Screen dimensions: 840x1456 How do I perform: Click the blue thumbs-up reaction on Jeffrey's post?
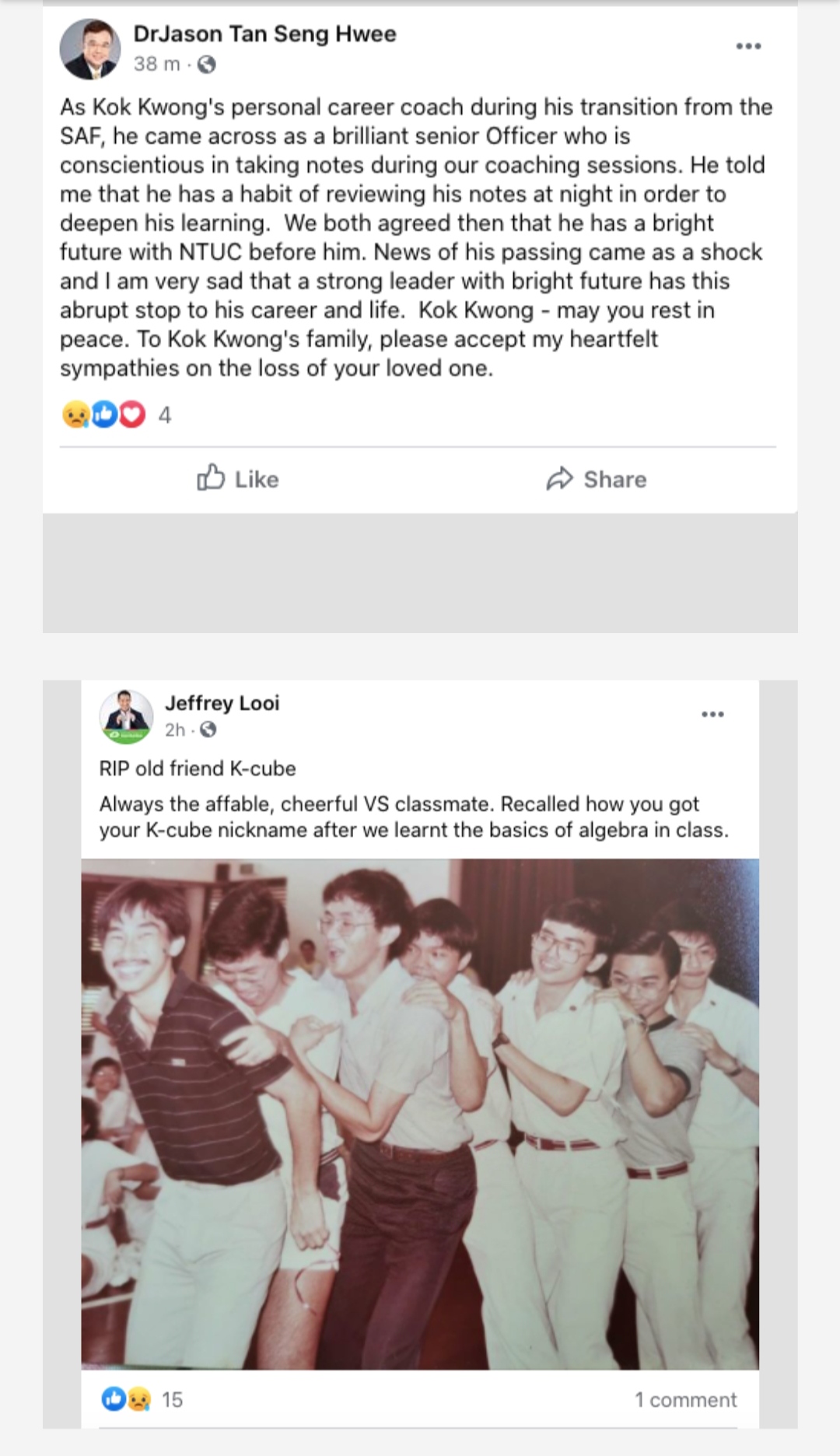[113, 1400]
